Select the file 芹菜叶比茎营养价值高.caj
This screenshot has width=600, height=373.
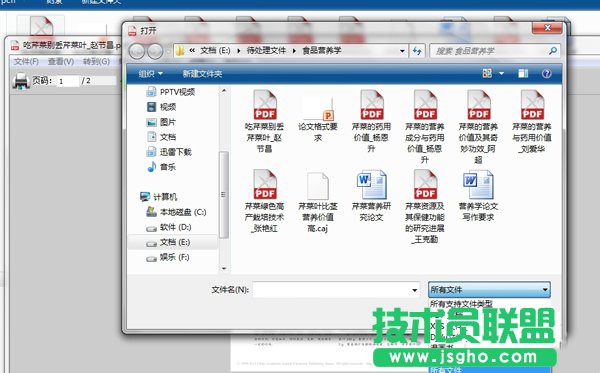[318, 202]
